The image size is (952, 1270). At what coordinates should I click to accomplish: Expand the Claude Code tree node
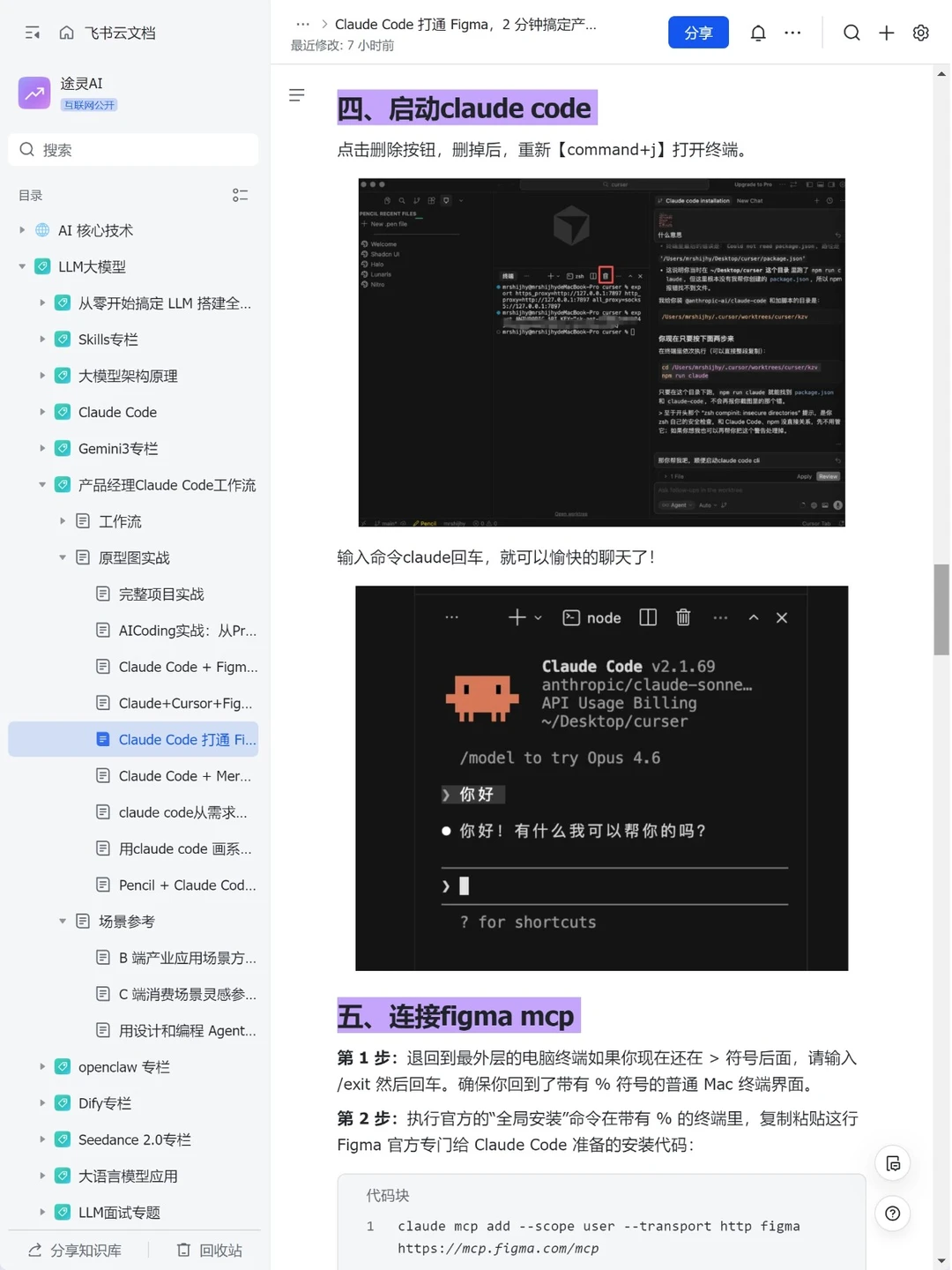[x=42, y=412]
